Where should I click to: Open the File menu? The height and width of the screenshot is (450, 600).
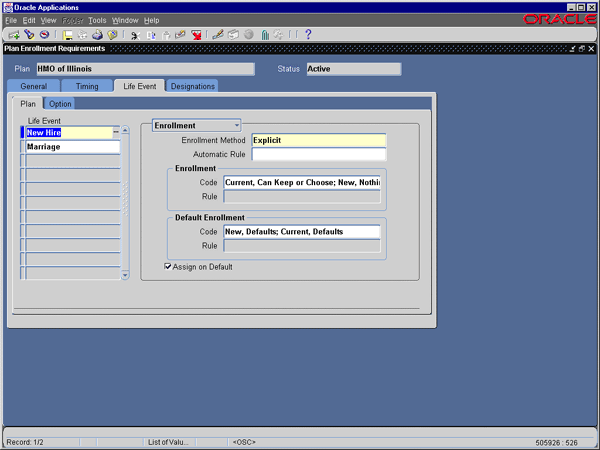point(11,21)
